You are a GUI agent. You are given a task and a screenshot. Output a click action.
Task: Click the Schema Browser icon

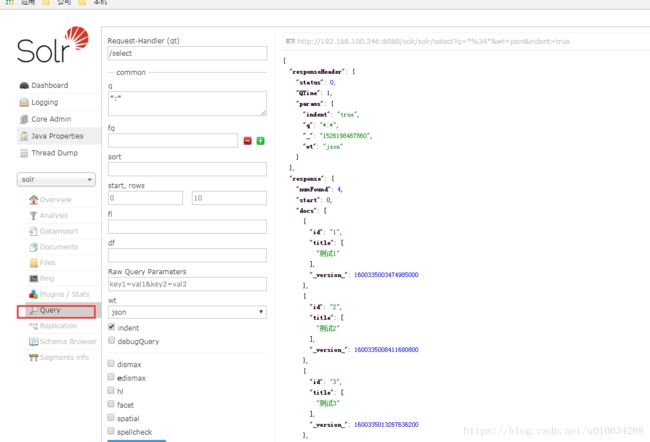pyautogui.click(x=34, y=342)
